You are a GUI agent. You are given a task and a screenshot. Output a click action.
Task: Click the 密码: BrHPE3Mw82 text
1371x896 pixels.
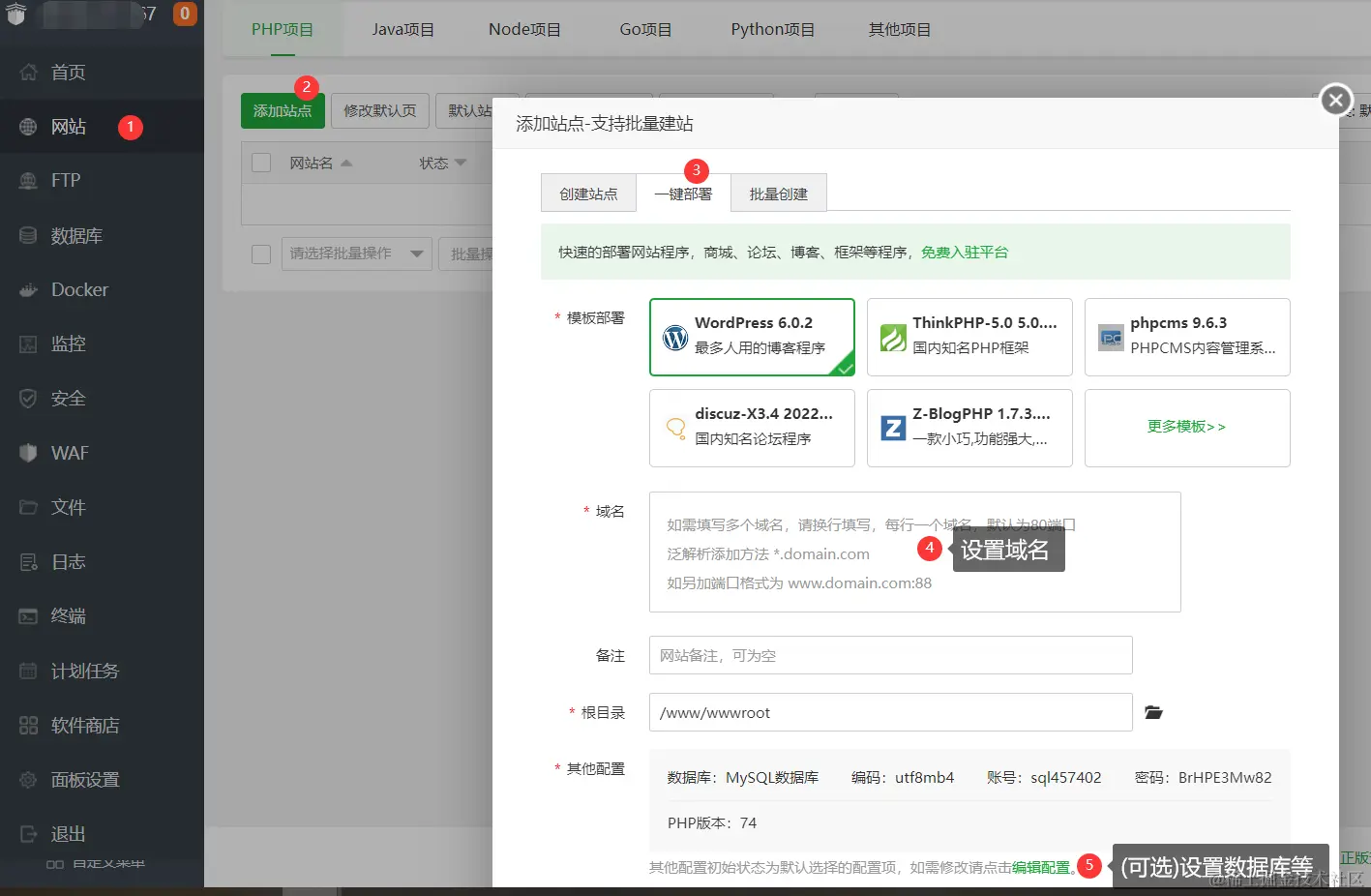[x=1204, y=777]
